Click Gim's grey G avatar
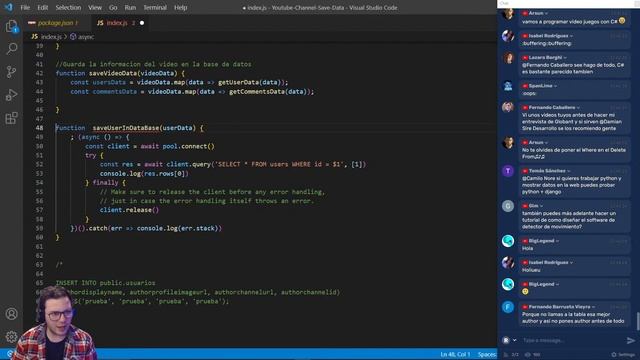Image resolution: width=640 pixels, height=360 pixels. point(508,206)
